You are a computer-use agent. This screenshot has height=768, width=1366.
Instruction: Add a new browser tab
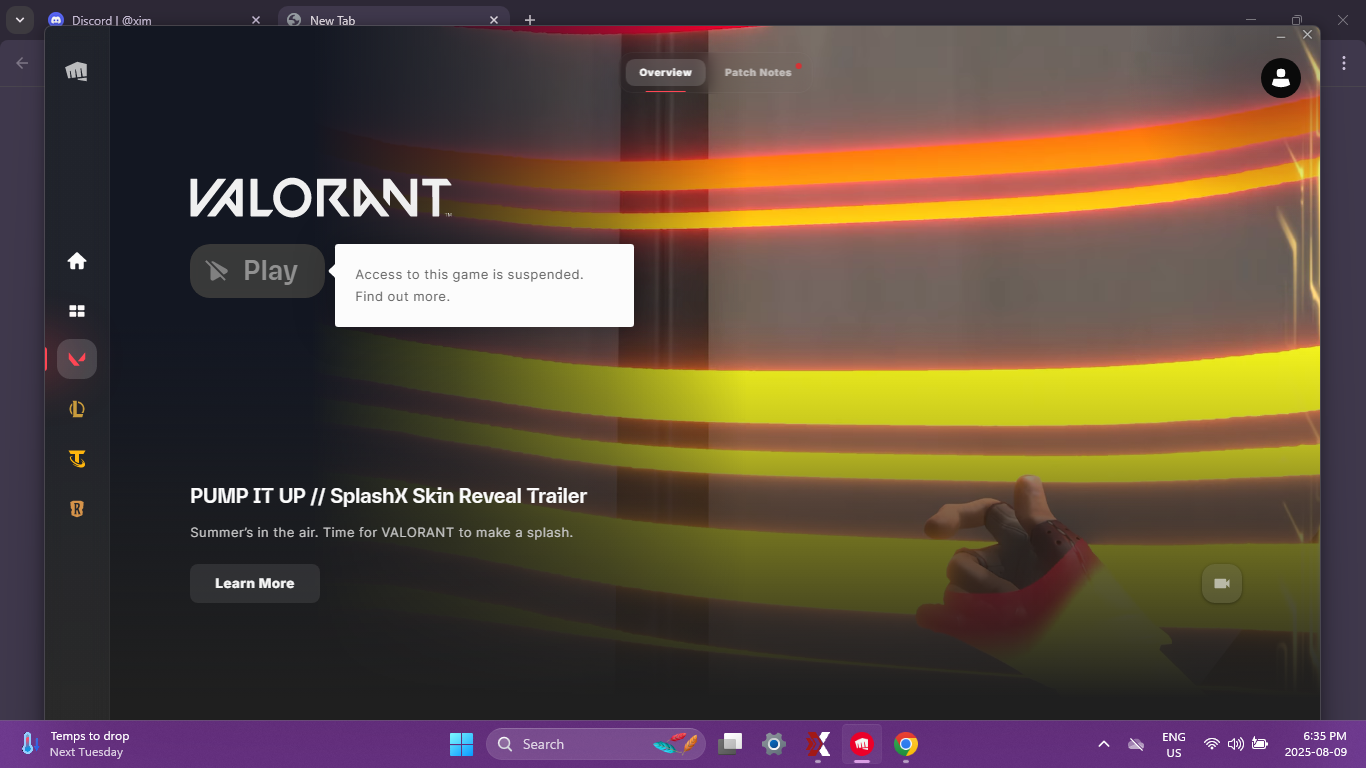coord(530,20)
